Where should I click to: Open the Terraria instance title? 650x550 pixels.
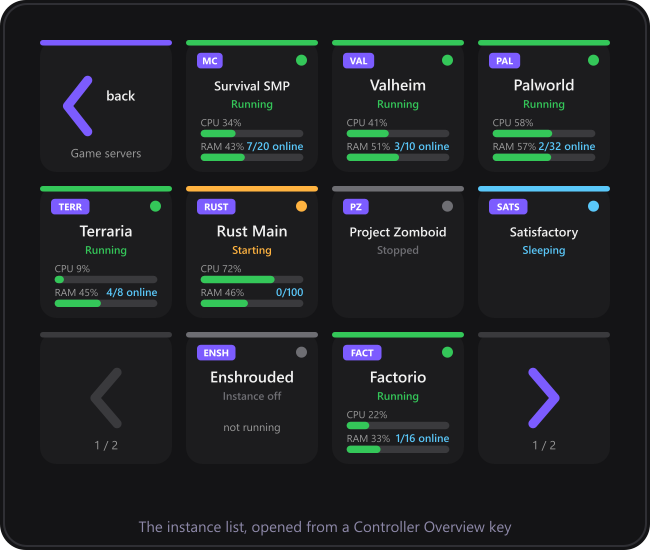pos(106,231)
